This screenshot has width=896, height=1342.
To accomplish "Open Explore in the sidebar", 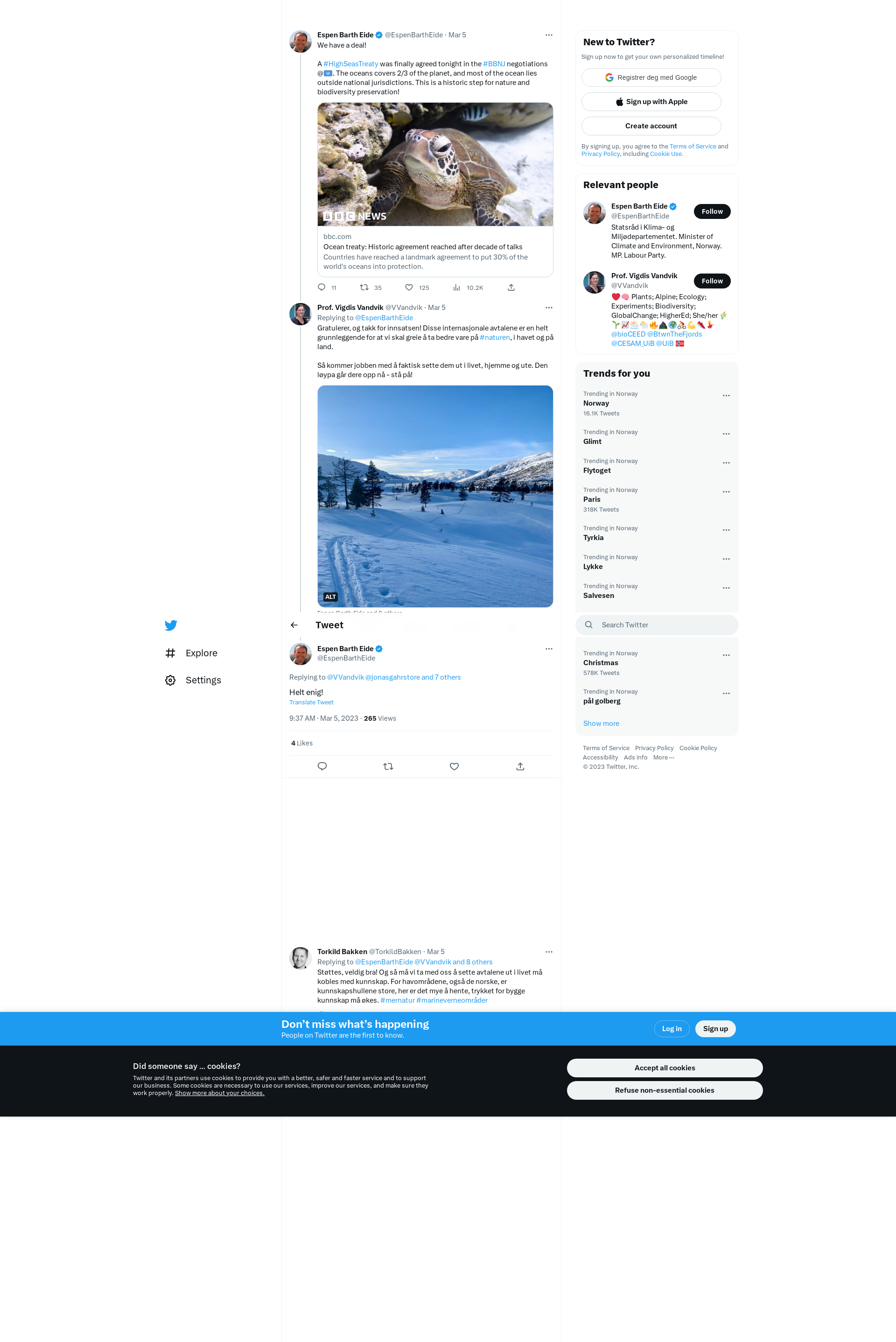I will [x=201, y=653].
